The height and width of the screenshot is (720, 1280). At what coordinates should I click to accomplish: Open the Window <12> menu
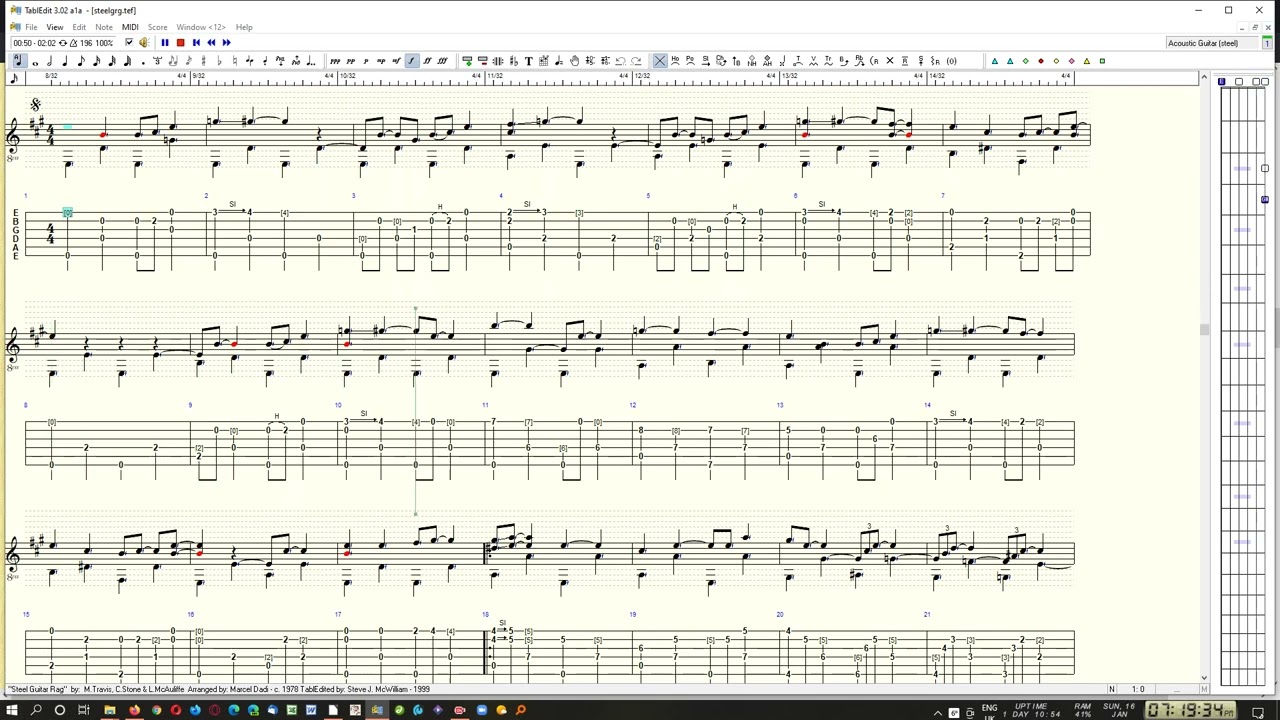click(x=200, y=27)
